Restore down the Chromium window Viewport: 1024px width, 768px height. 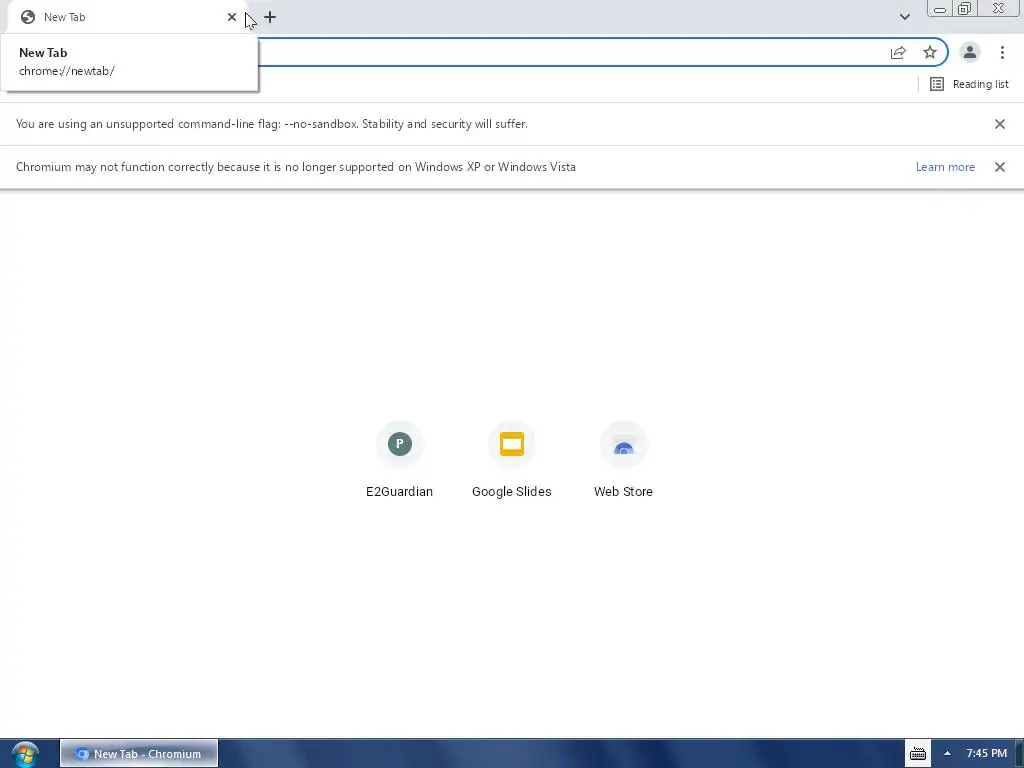point(965,9)
